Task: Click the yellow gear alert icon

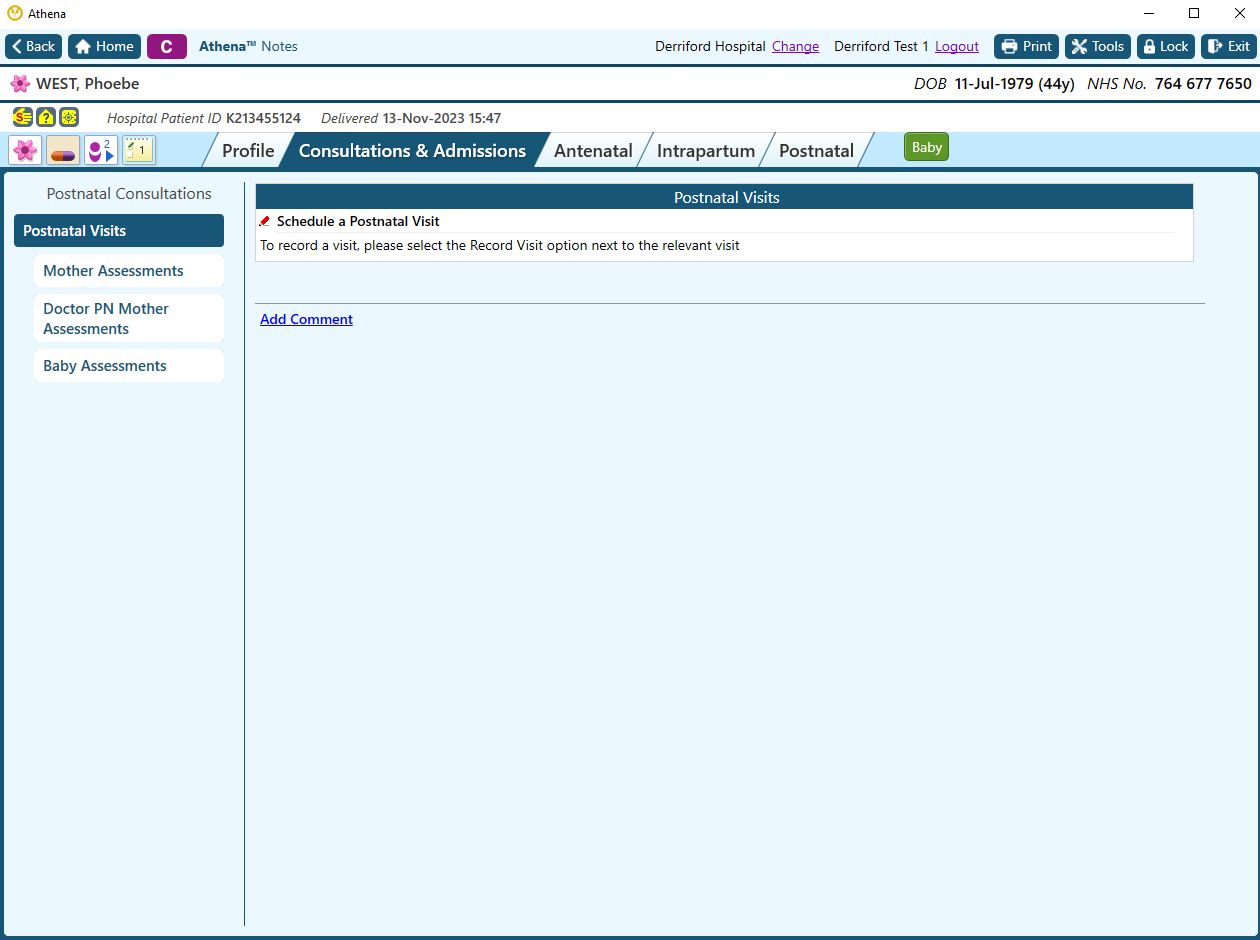Action: click(69, 117)
